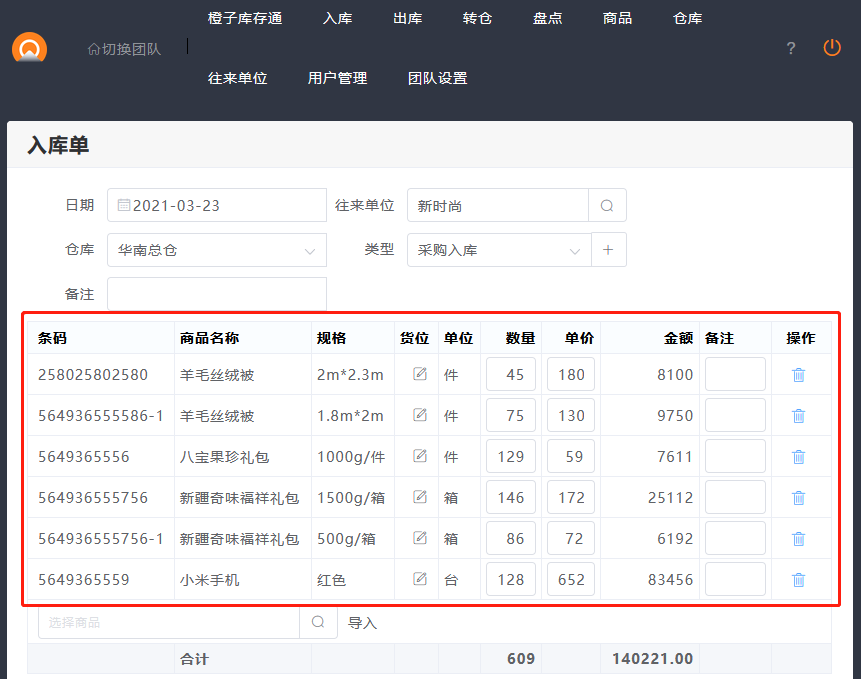Go to 盘点 menu item
Screen dimensions: 861x679
point(547,18)
